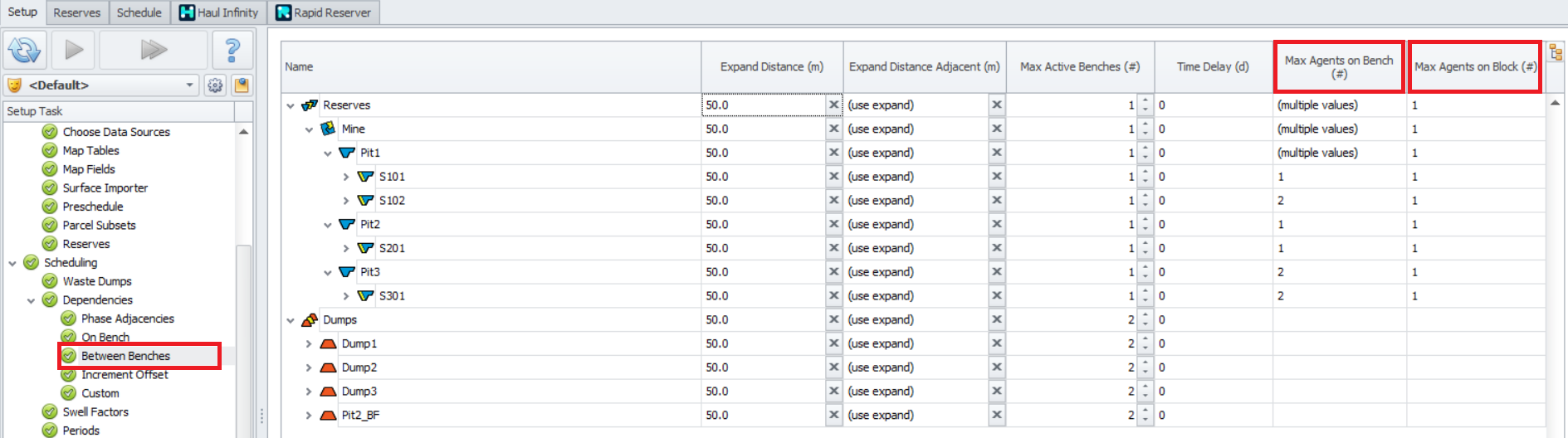Switch to the Haul Infinity tab

point(219,12)
